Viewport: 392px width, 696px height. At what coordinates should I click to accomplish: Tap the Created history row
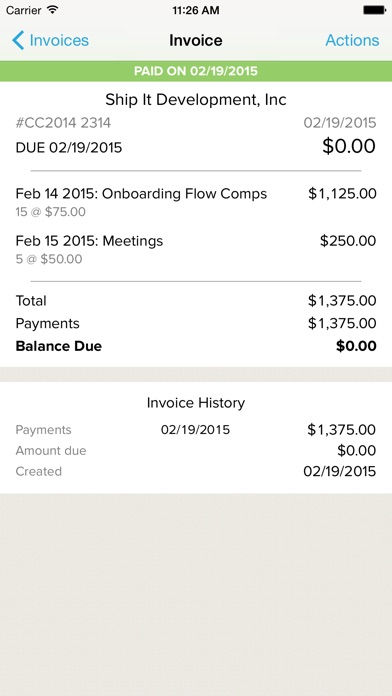[196, 471]
